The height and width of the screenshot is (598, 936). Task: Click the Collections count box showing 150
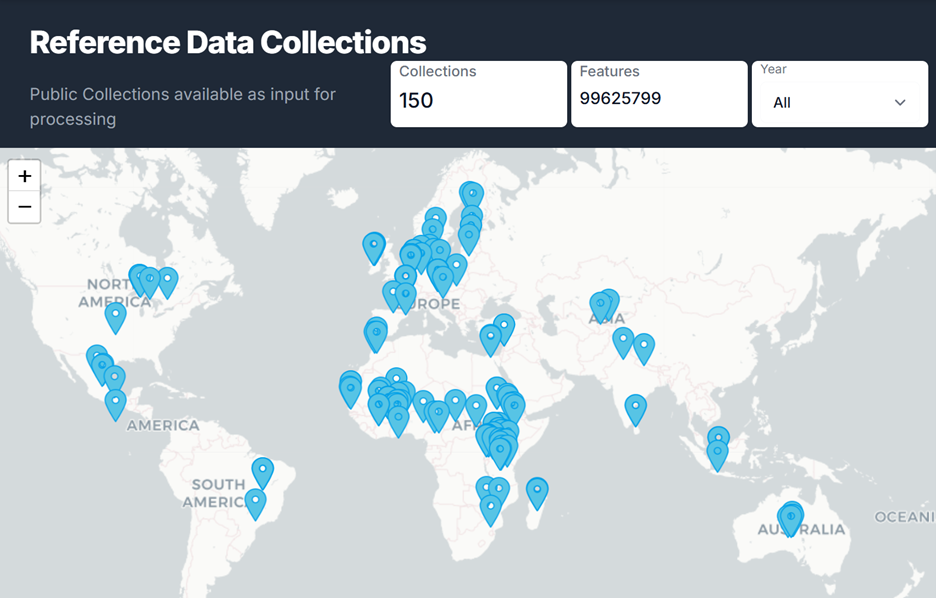pos(478,94)
